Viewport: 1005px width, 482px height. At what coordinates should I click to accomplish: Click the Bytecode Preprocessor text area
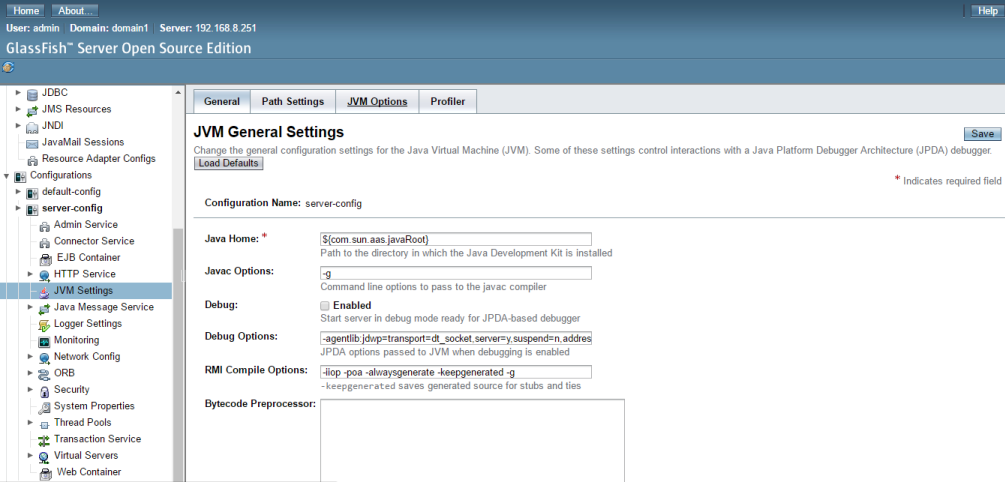click(472, 440)
